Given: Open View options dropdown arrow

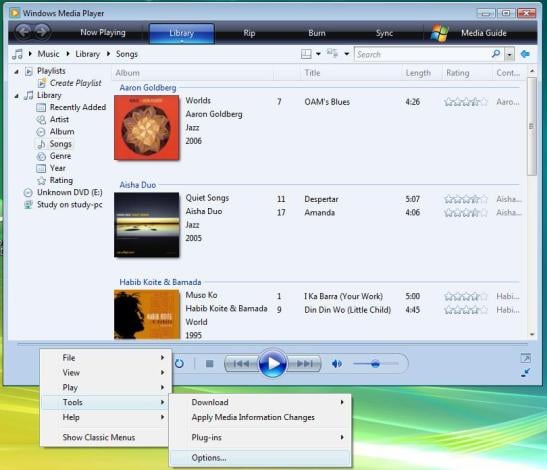Looking at the screenshot, I should [x=346, y=54].
